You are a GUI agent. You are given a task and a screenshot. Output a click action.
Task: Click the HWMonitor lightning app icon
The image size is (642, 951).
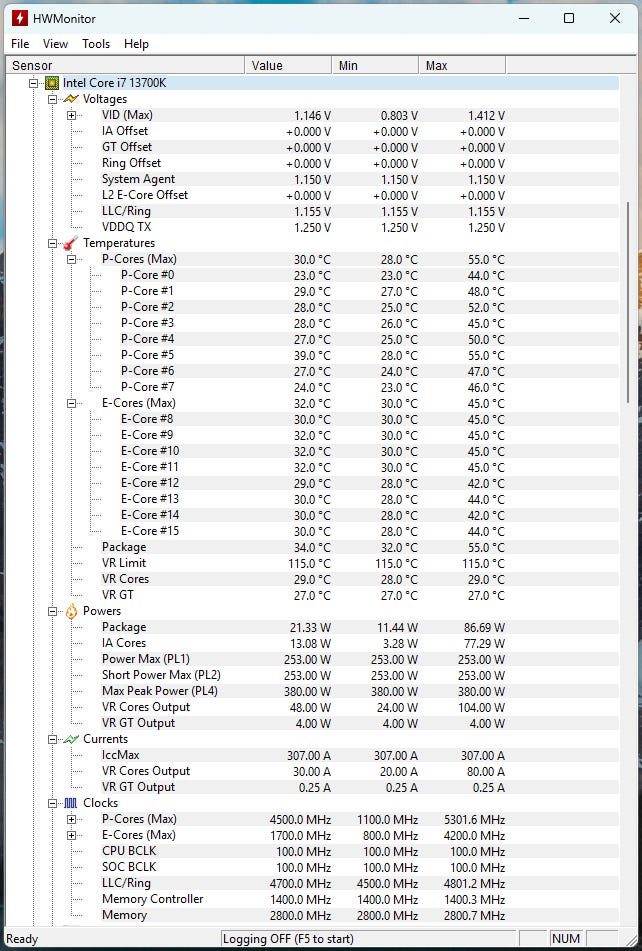(x=20, y=18)
